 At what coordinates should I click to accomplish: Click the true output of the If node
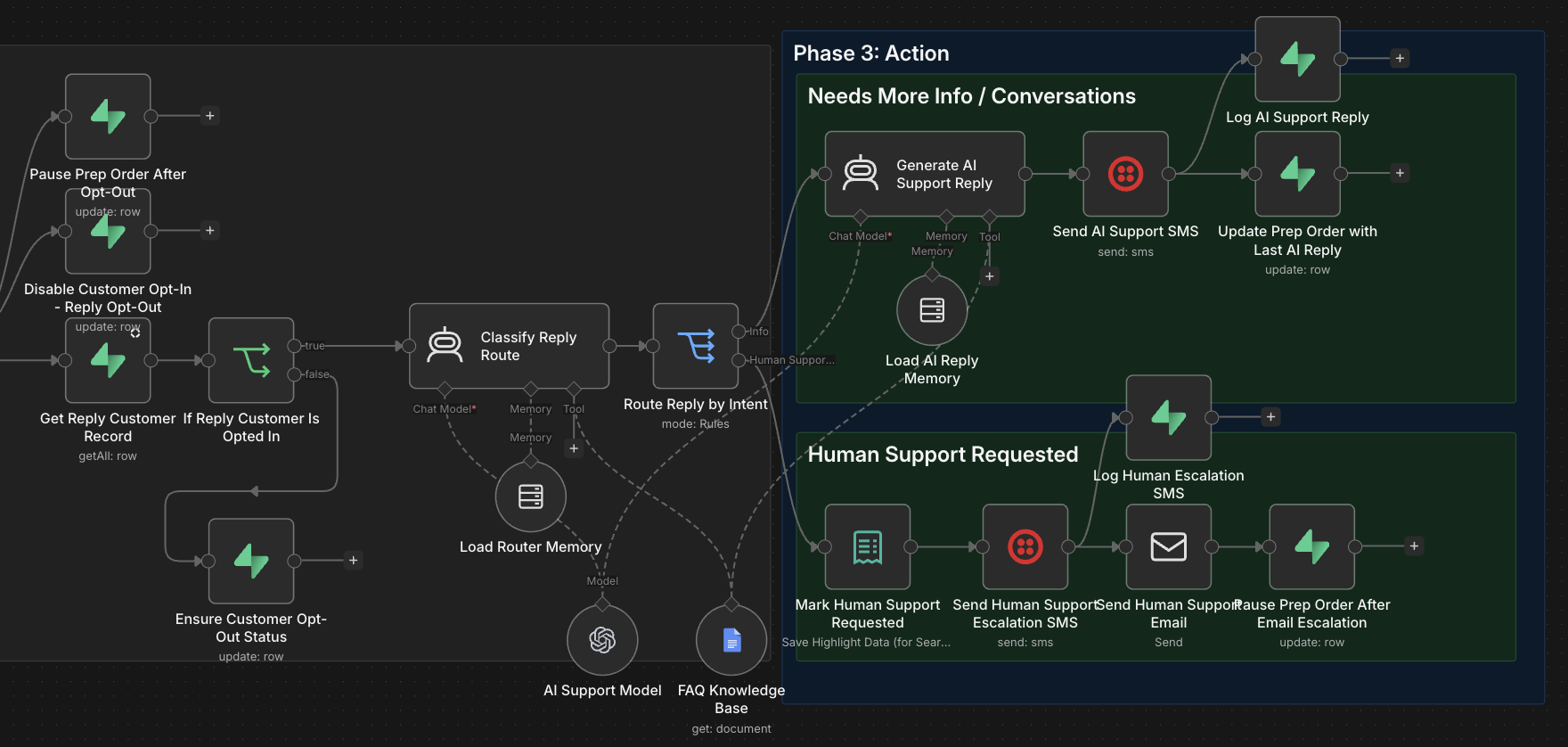click(294, 346)
